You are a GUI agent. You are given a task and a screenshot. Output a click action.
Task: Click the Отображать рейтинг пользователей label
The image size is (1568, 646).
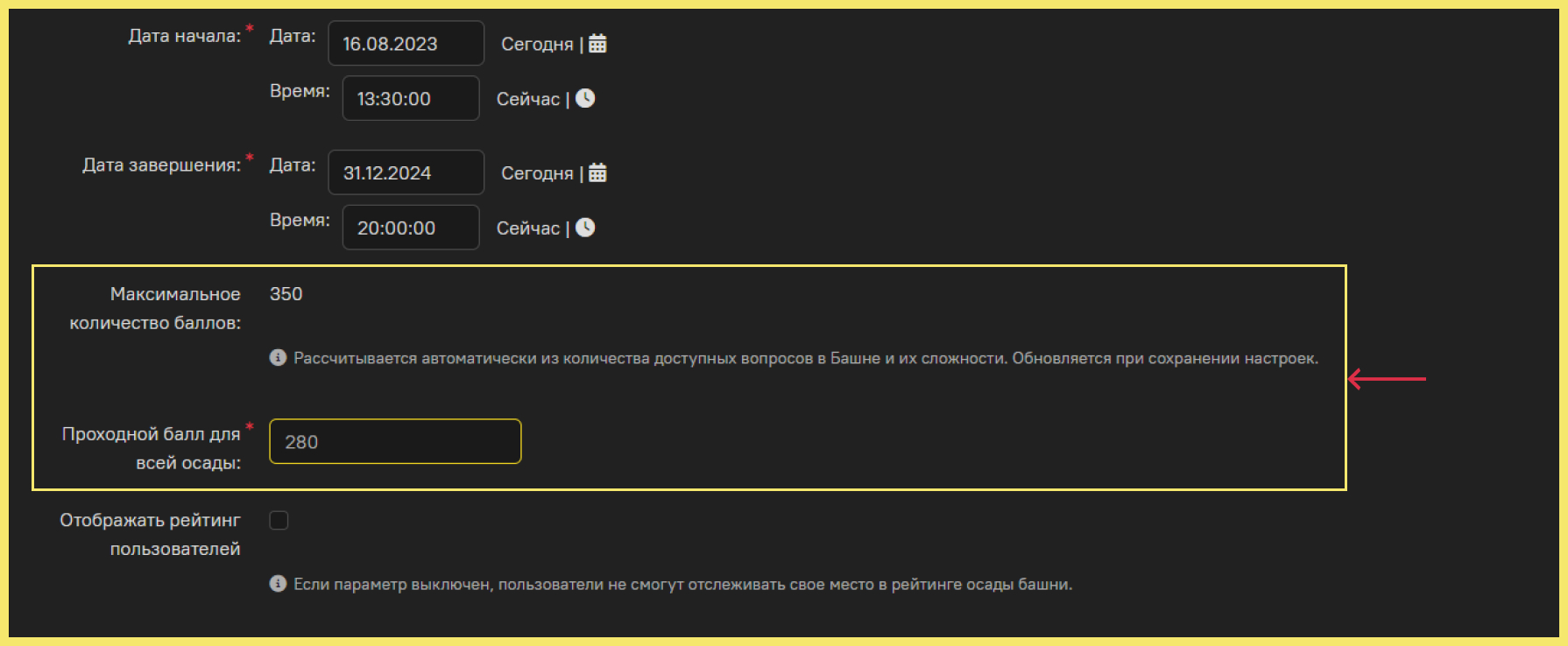click(150, 534)
